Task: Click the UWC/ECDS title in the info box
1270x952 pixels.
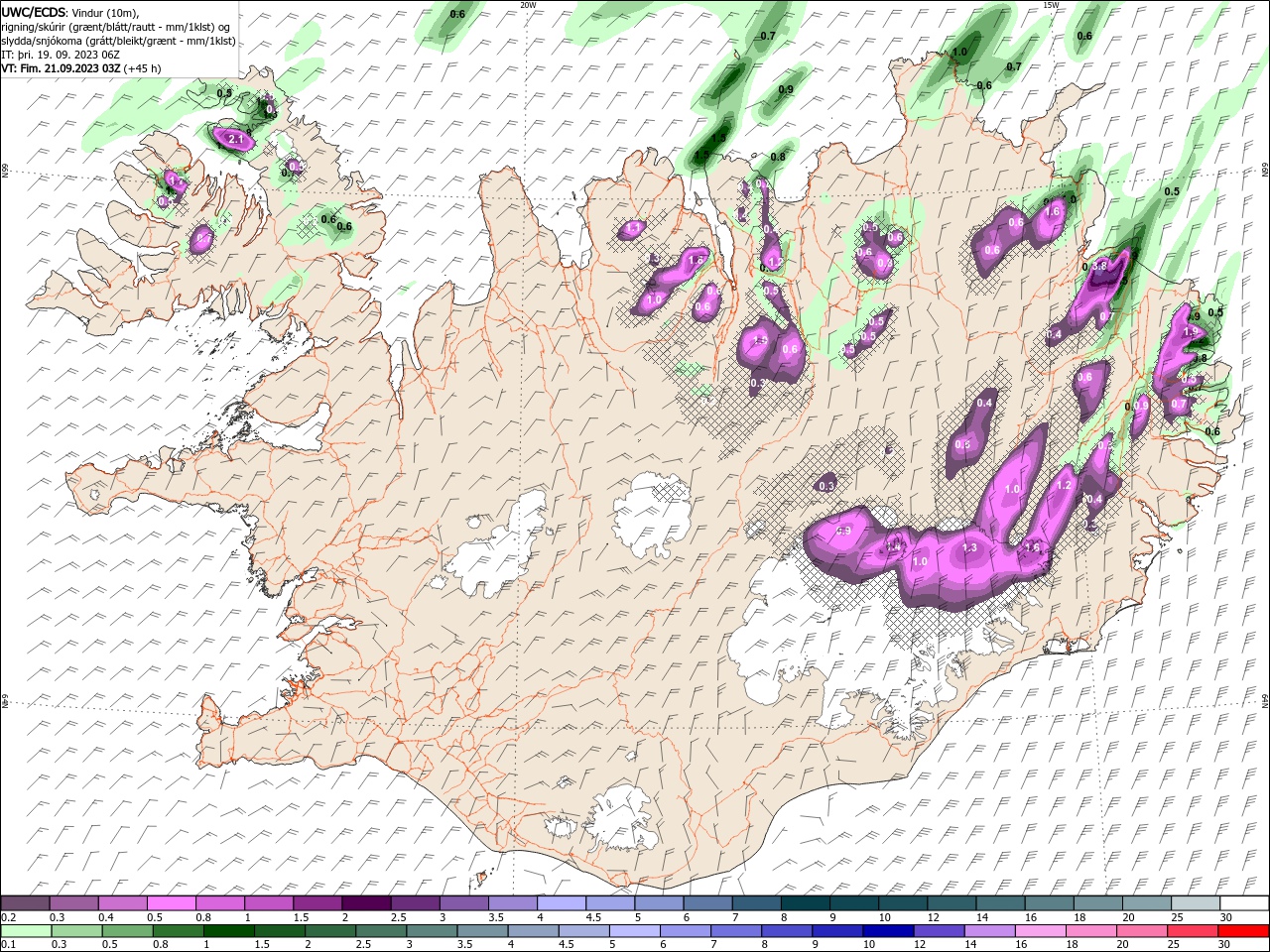Action: tap(35, 12)
